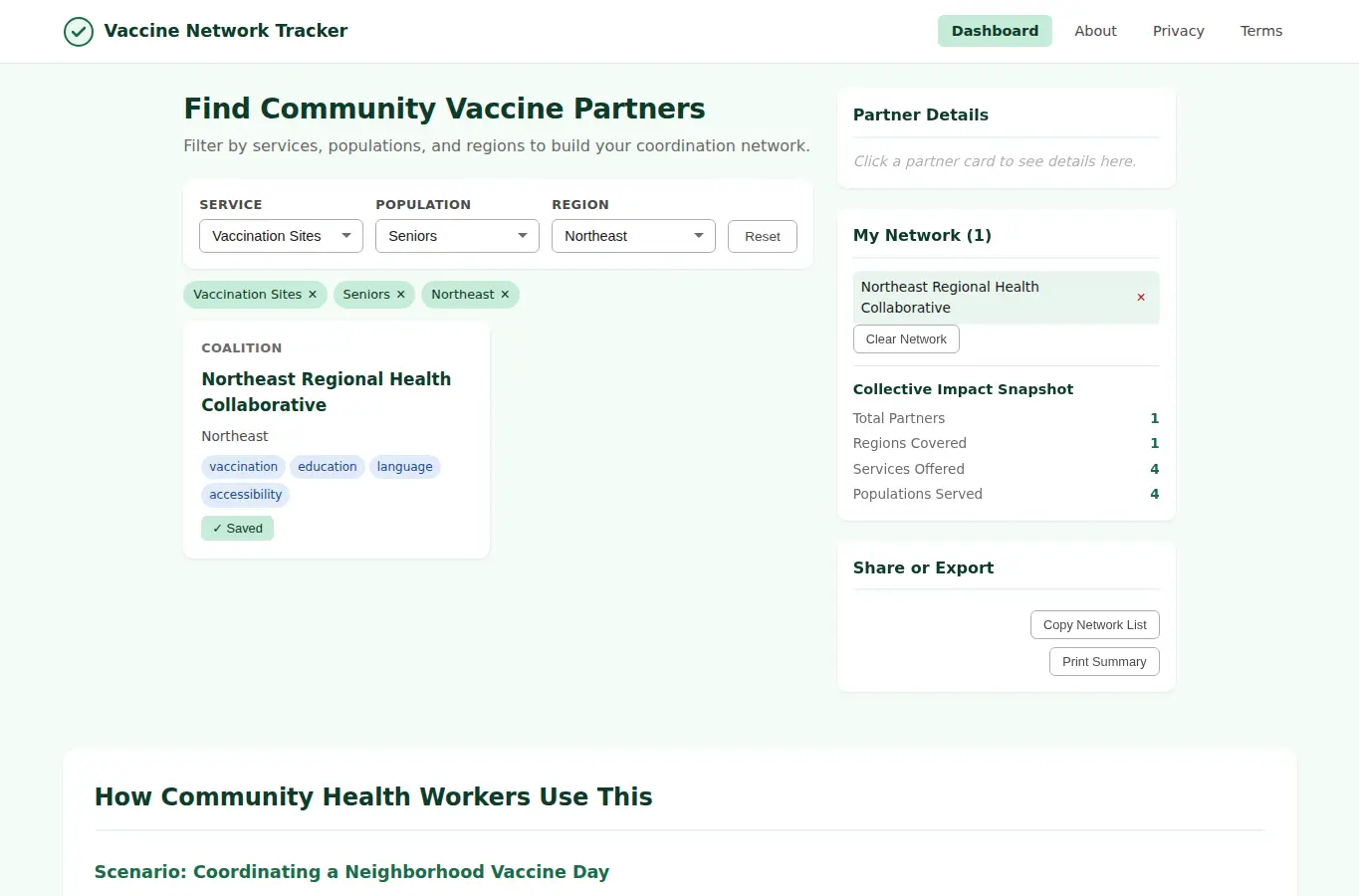
Task: Open the Service dropdown
Action: [x=282, y=236]
